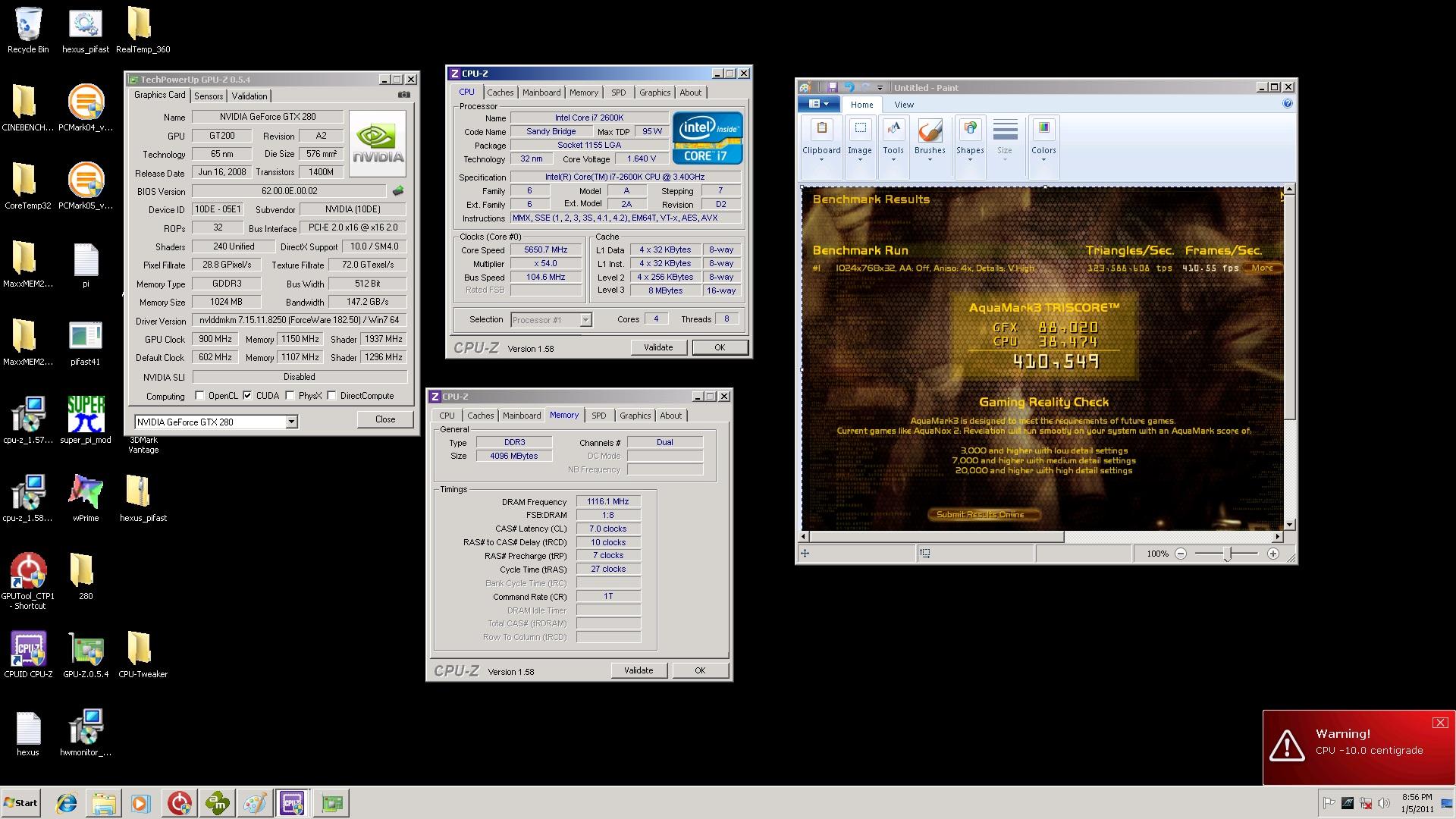Click the Intel Core i7 logo in CPU-Z

[x=707, y=138]
